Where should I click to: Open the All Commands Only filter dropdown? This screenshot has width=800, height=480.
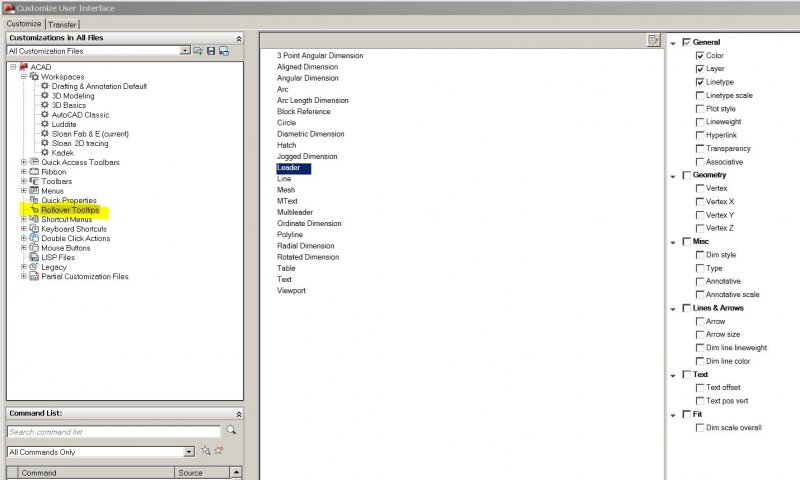[189, 452]
